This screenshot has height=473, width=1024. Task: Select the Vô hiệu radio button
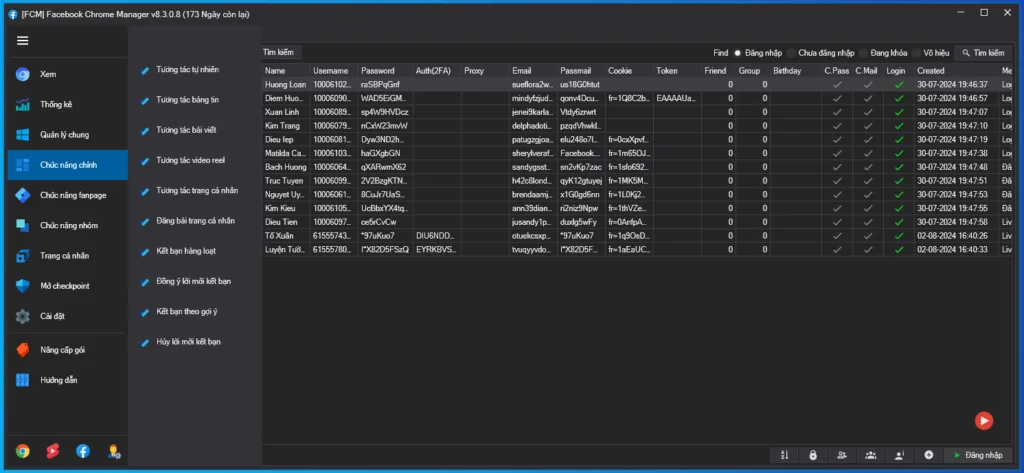[x=916, y=53]
